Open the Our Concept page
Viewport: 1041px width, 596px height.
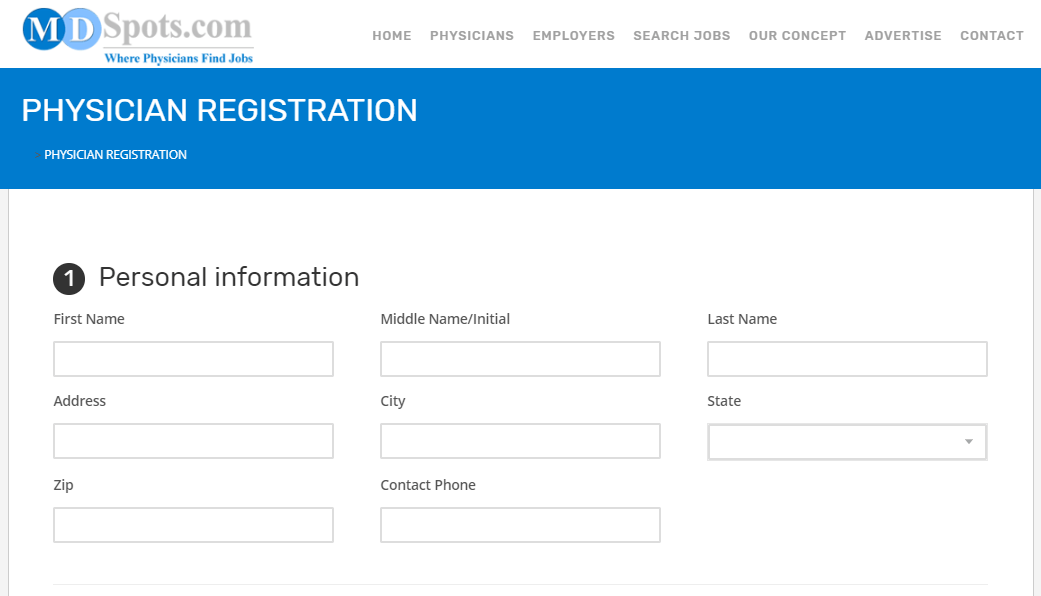(797, 36)
